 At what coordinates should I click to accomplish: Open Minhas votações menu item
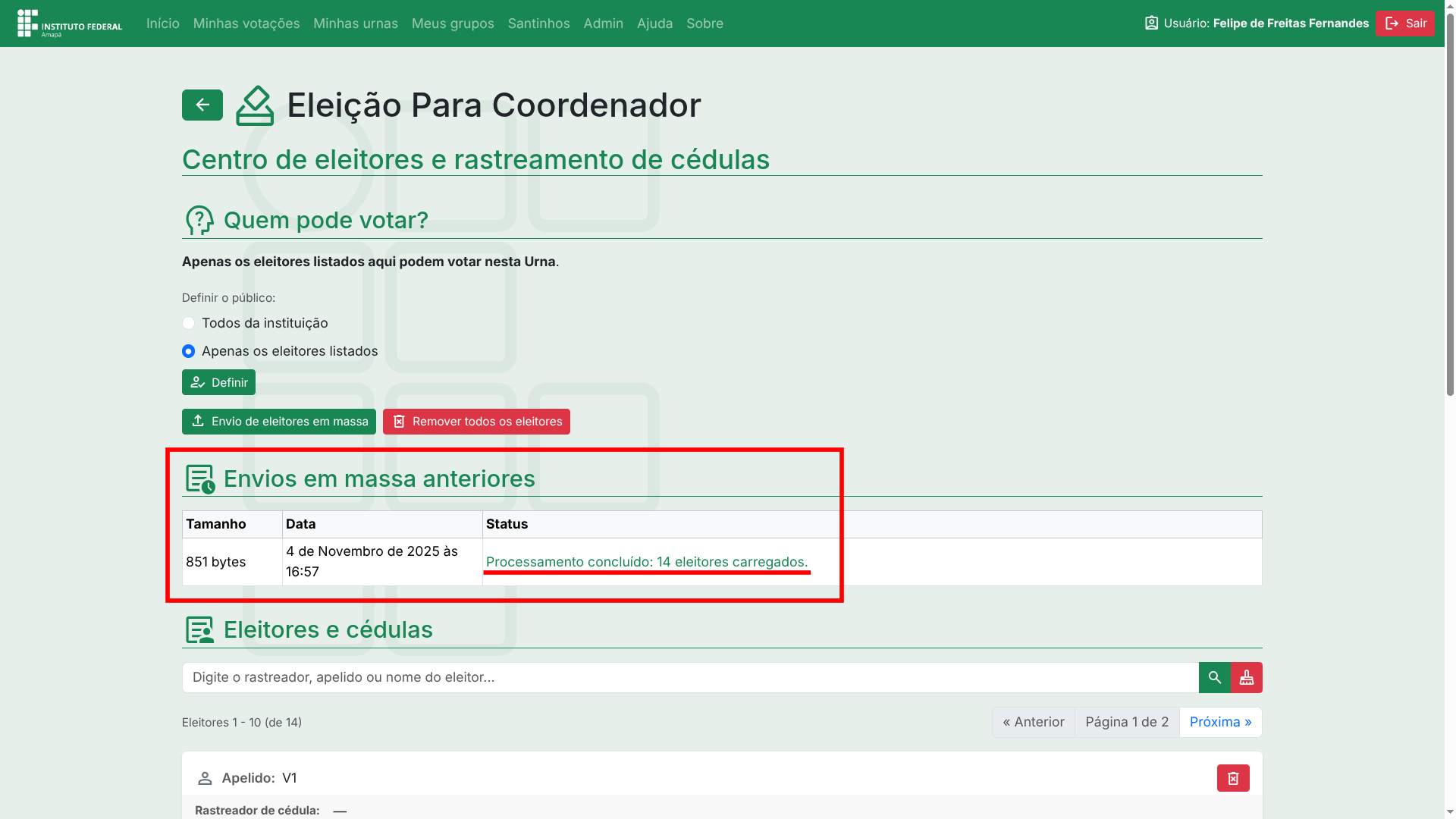246,24
